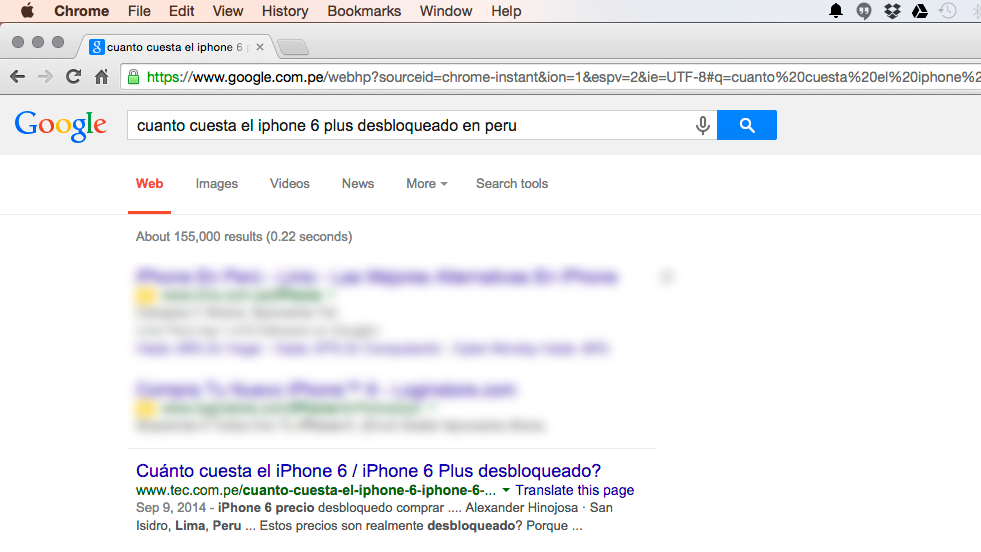This screenshot has width=981, height=552.
Task: Open the Apple menu
Action: 27,11
